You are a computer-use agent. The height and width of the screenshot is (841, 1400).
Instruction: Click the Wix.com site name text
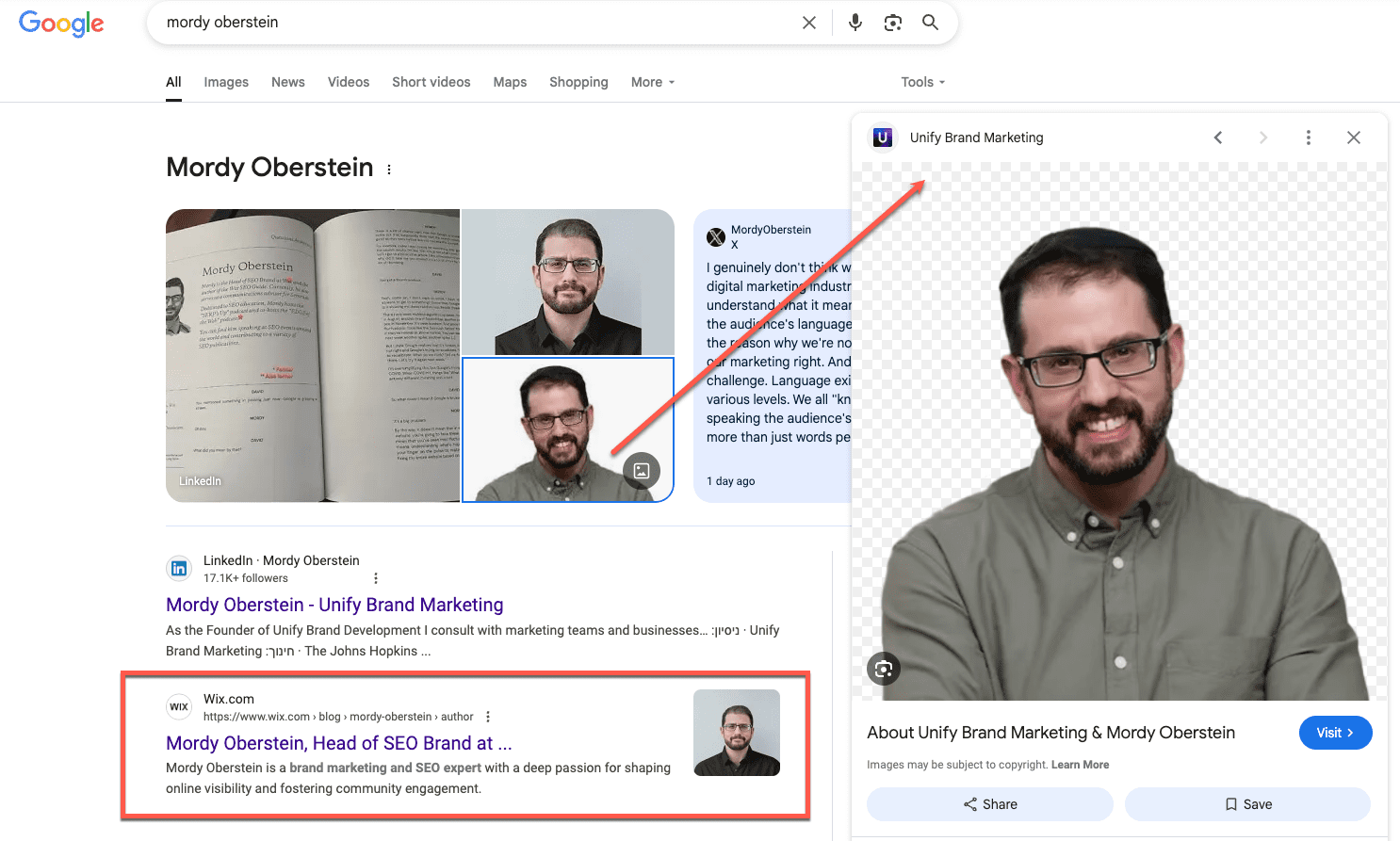229,699
